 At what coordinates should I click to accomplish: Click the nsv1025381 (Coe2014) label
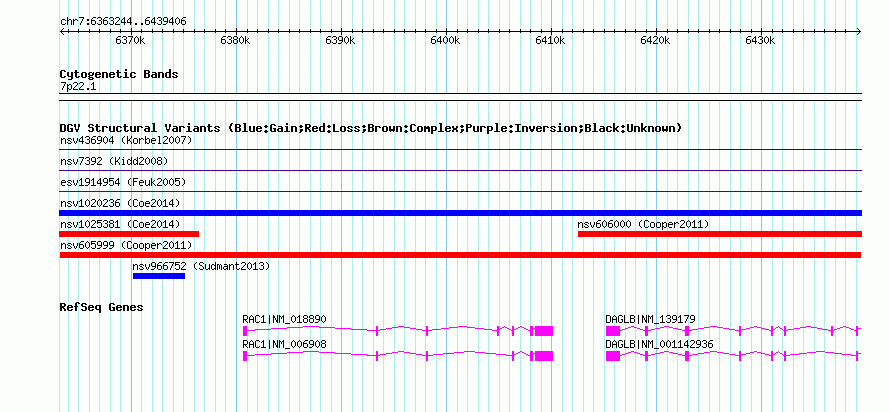pyautogui.click(x=120, y=224)
